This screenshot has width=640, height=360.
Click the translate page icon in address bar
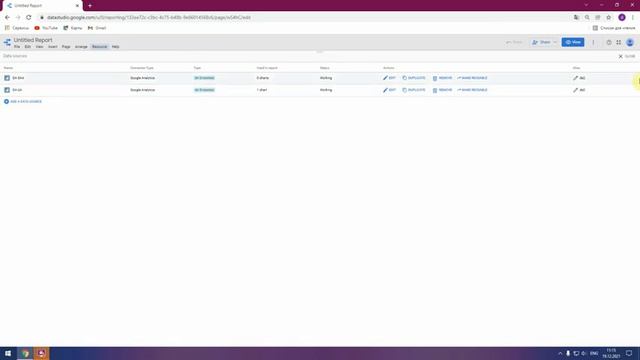(x=576, y=18)
